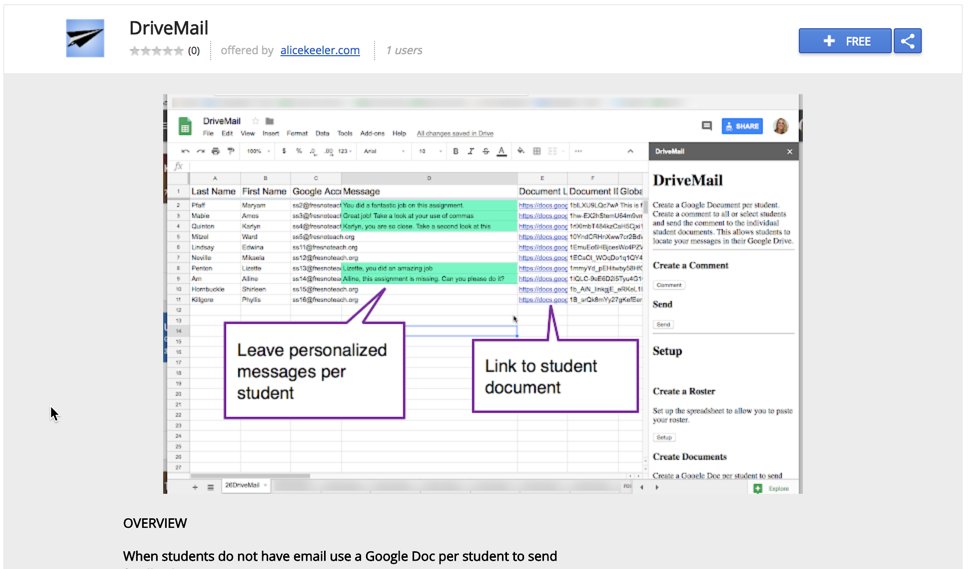This screenshot has height=569, width=969.
Task: Click the Bold B icon
Action: pos(455,151)
